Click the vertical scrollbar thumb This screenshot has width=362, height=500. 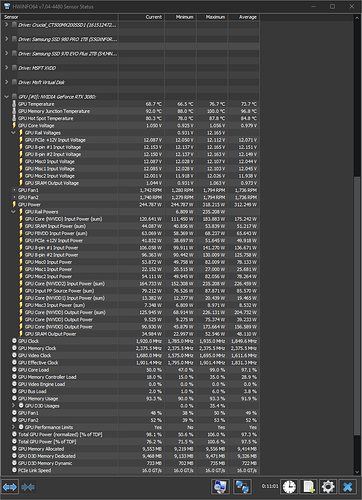(x=357, y=325)
